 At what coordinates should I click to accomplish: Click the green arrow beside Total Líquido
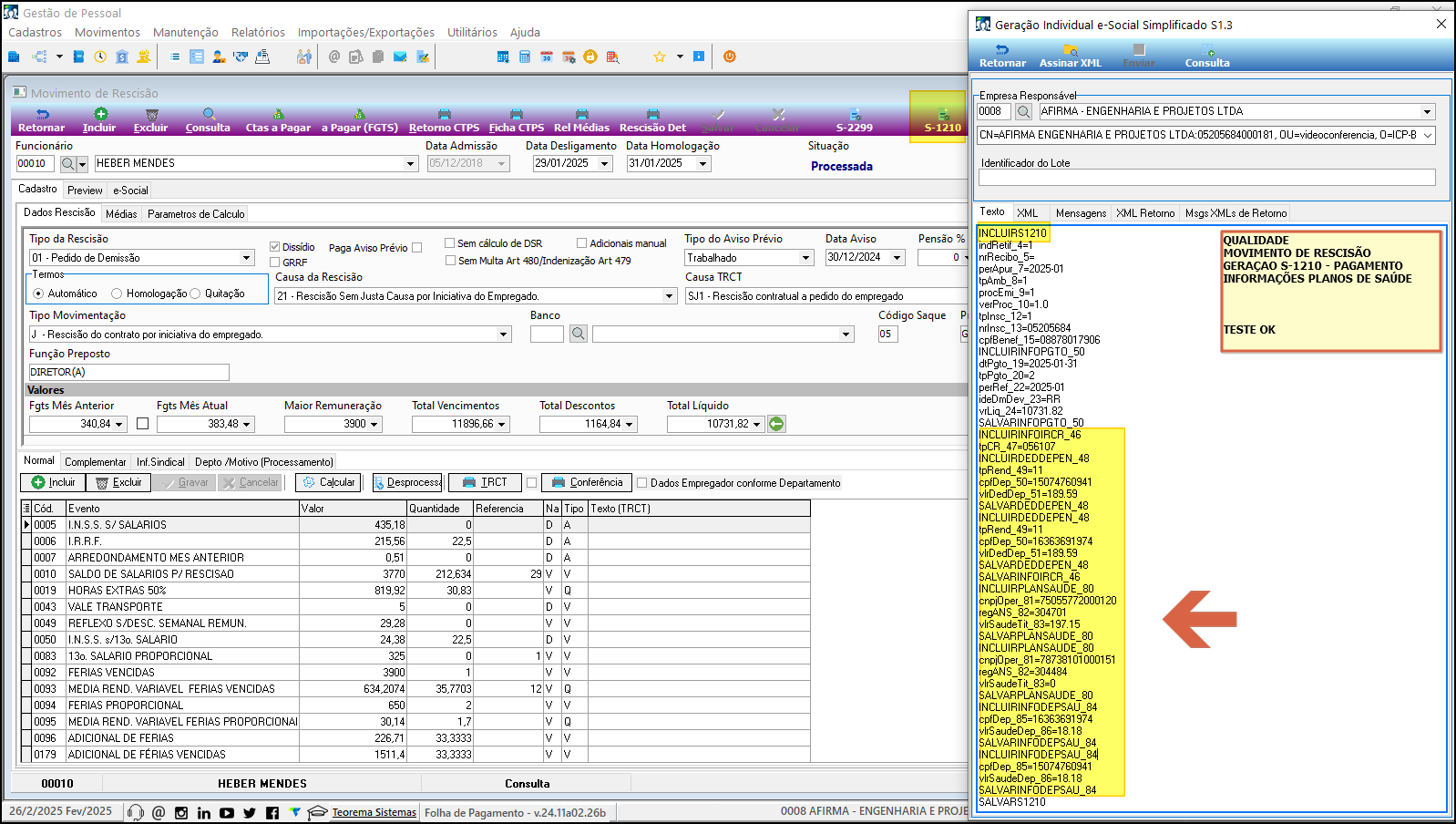pos(776,424)
